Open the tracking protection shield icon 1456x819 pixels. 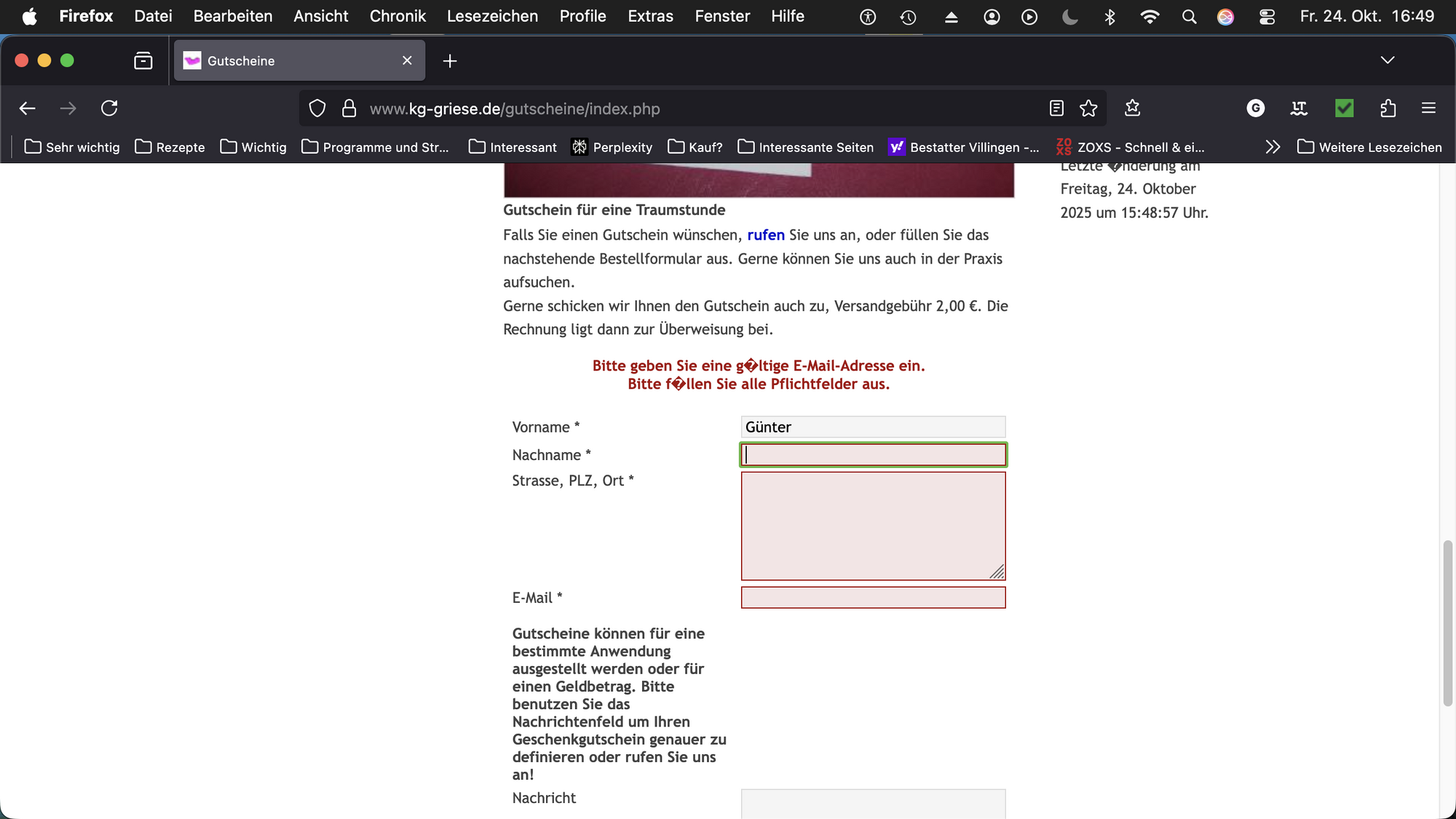click(317, 108)
